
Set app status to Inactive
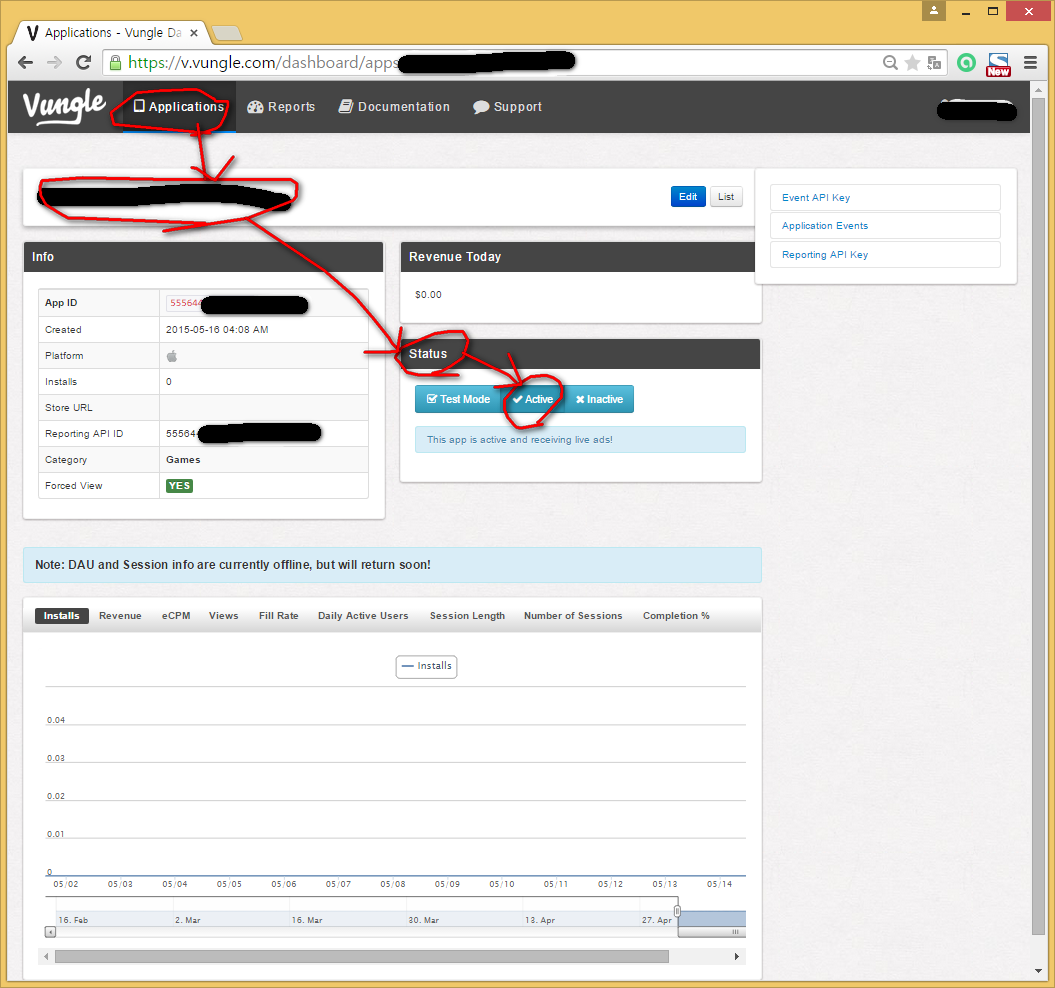[x=599, y=399]
